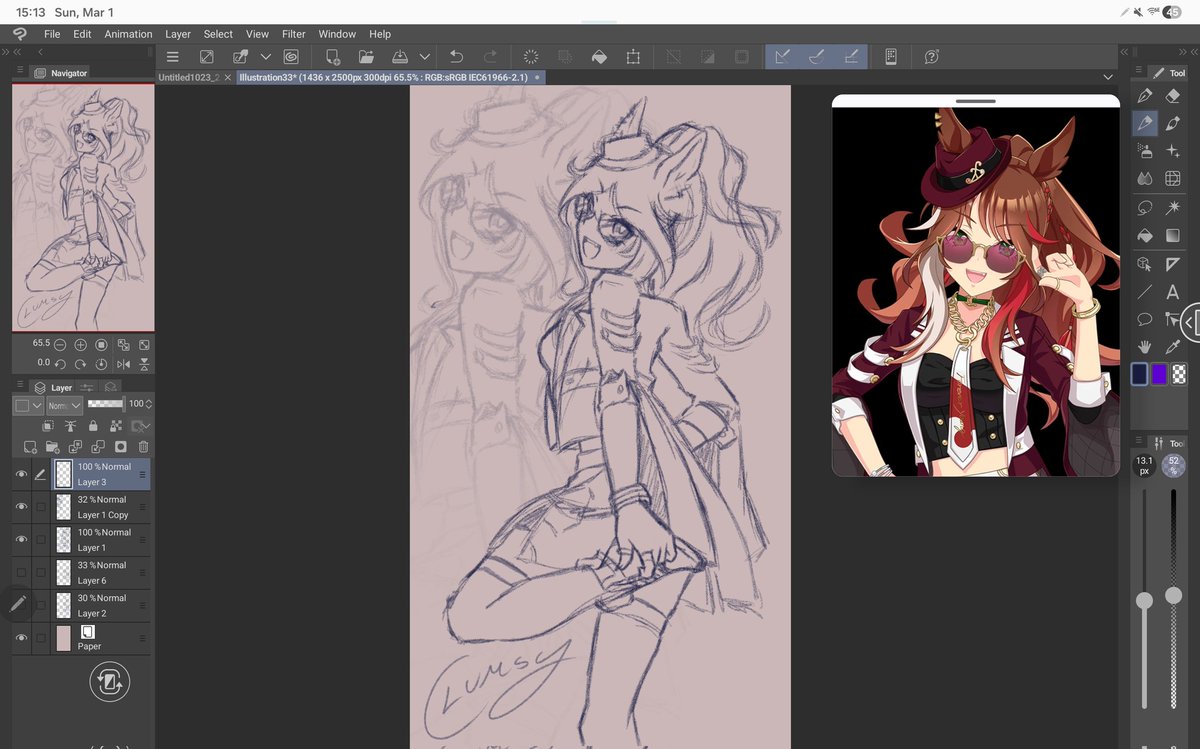
Task: Open the File menu
Action: (52, 34)
